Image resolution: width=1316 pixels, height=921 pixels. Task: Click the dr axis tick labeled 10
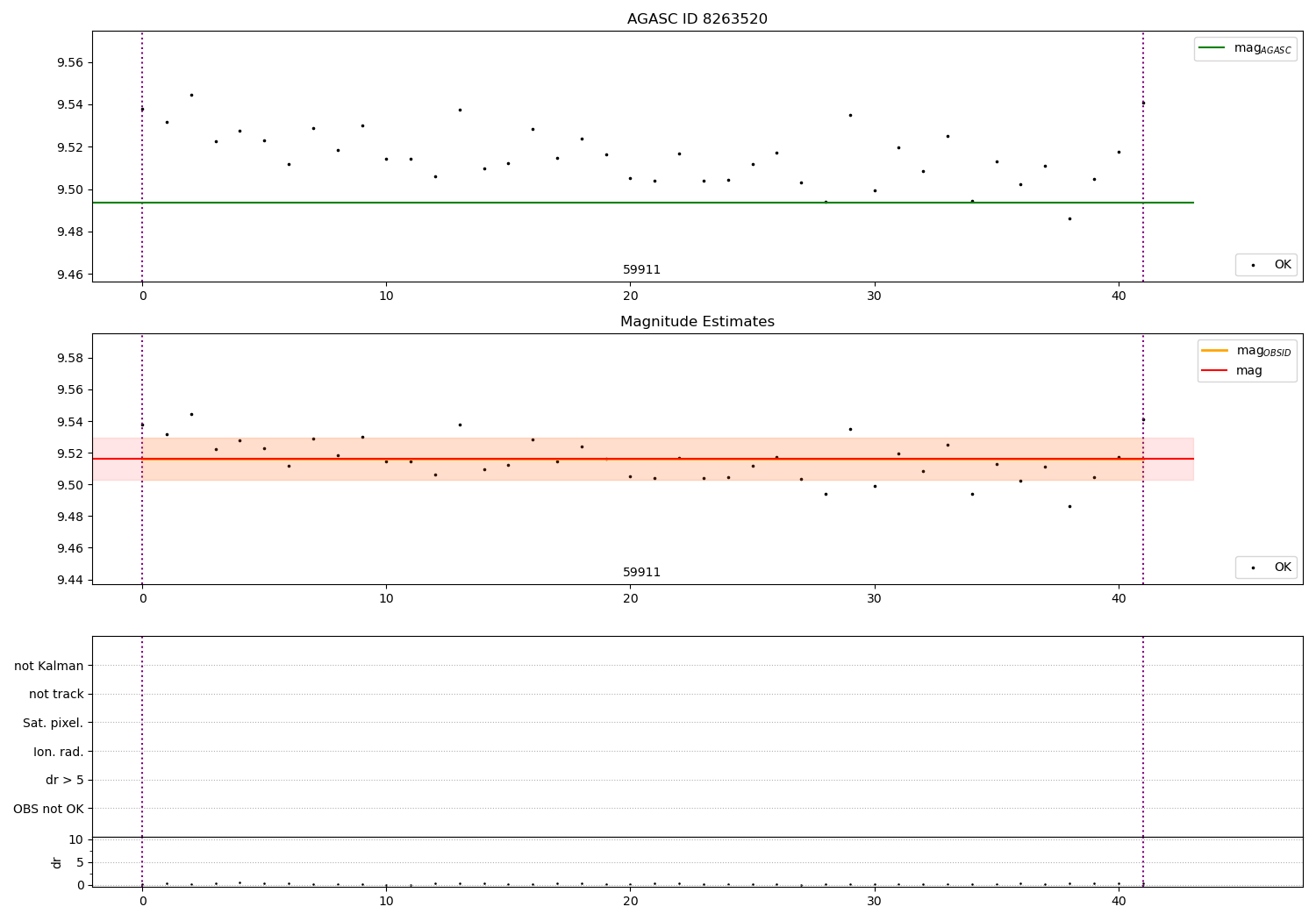[x=76, y=839]
